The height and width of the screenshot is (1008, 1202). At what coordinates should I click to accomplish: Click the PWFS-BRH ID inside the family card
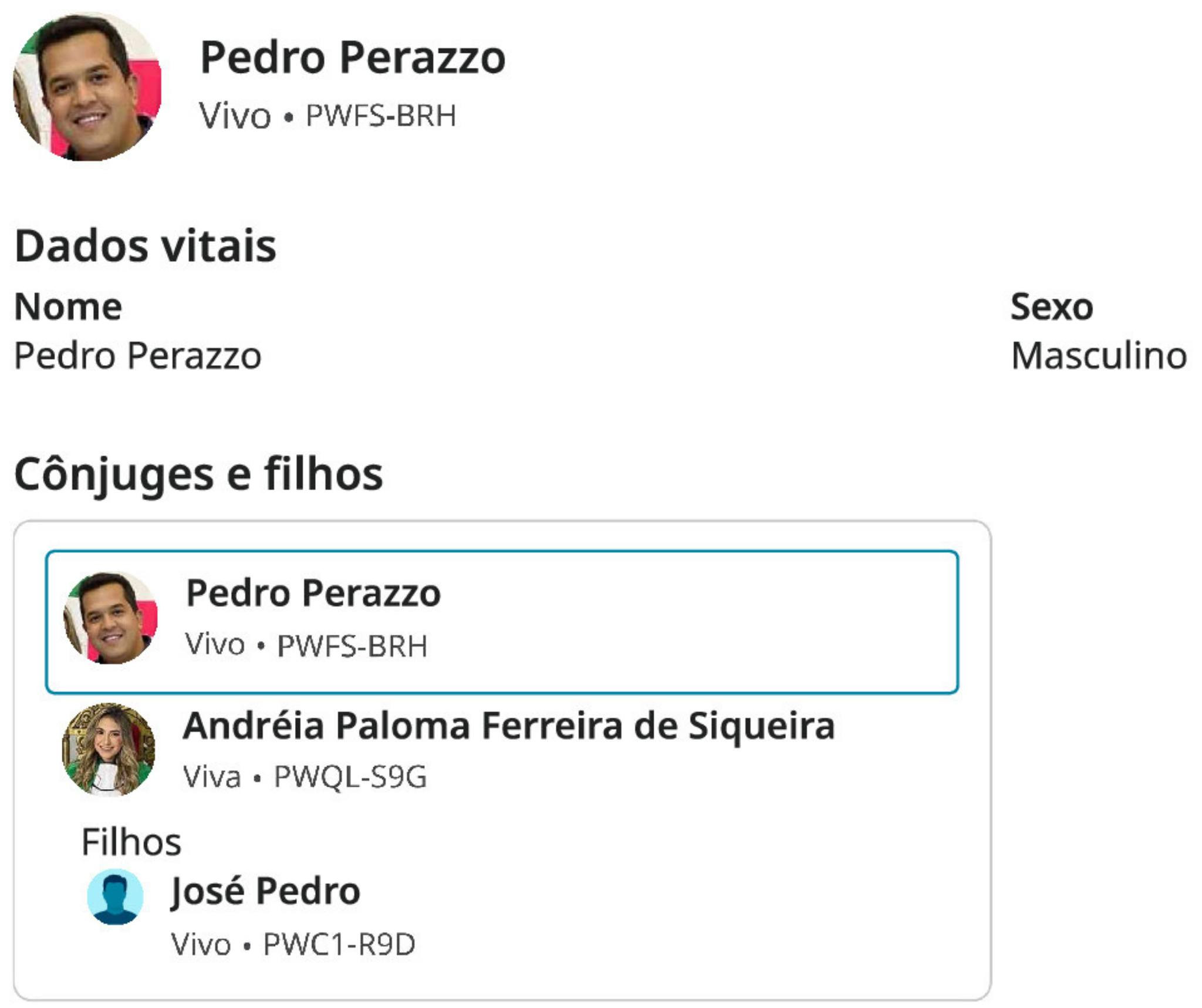click(x=352, y=646)
